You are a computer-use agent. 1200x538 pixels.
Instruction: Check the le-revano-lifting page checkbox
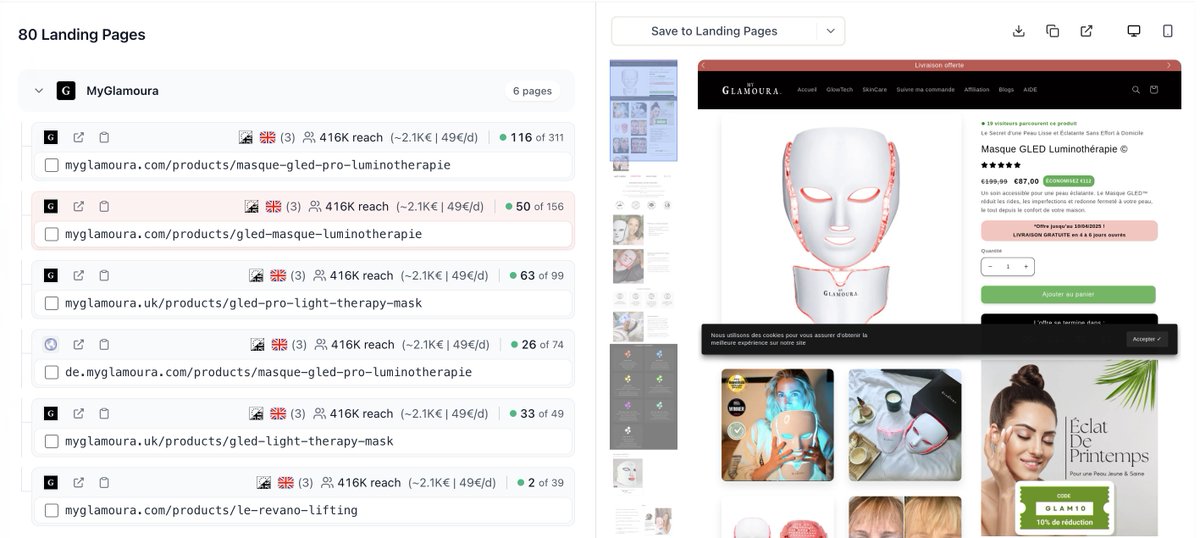pos(52,510)
